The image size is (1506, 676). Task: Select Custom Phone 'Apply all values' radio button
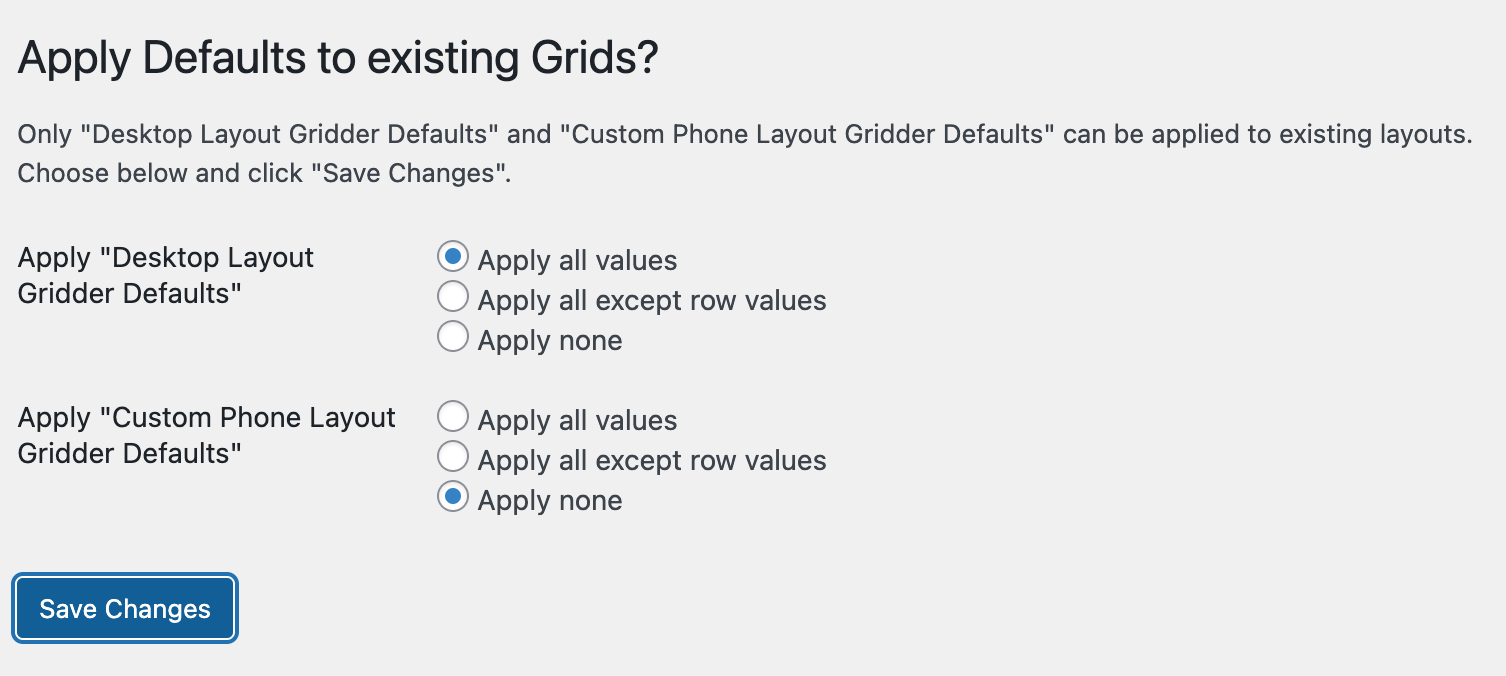pyautogui.click(x=453, y=417)
